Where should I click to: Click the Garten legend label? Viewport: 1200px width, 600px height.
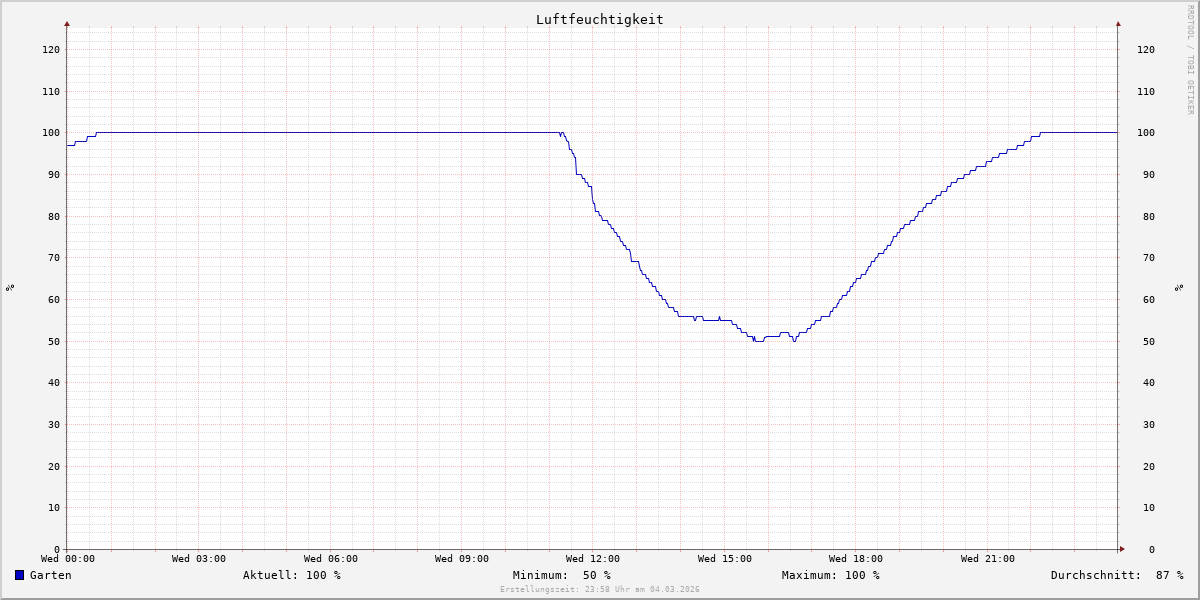(50, 575)
